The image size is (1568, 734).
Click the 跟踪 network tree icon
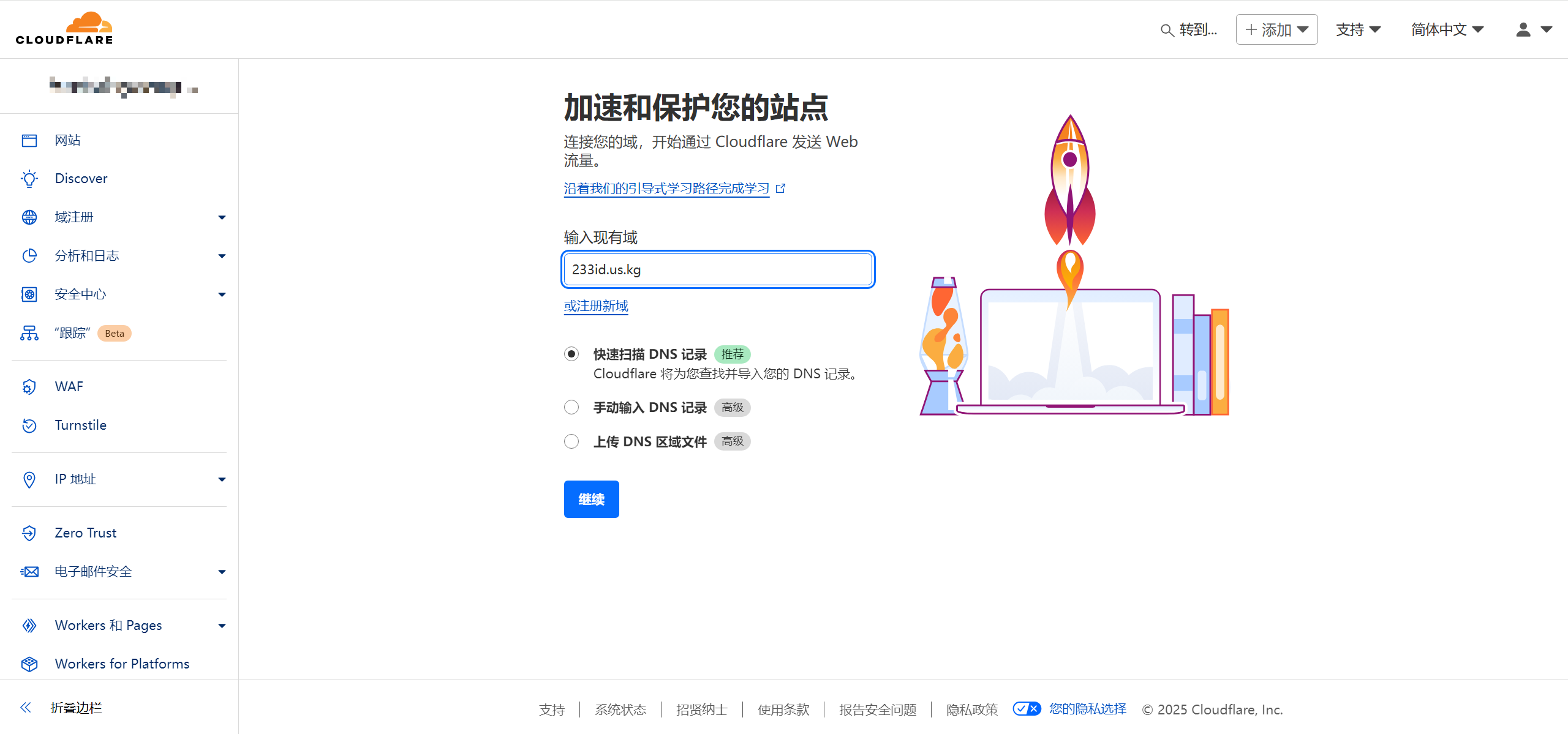[x=29, y=333]
